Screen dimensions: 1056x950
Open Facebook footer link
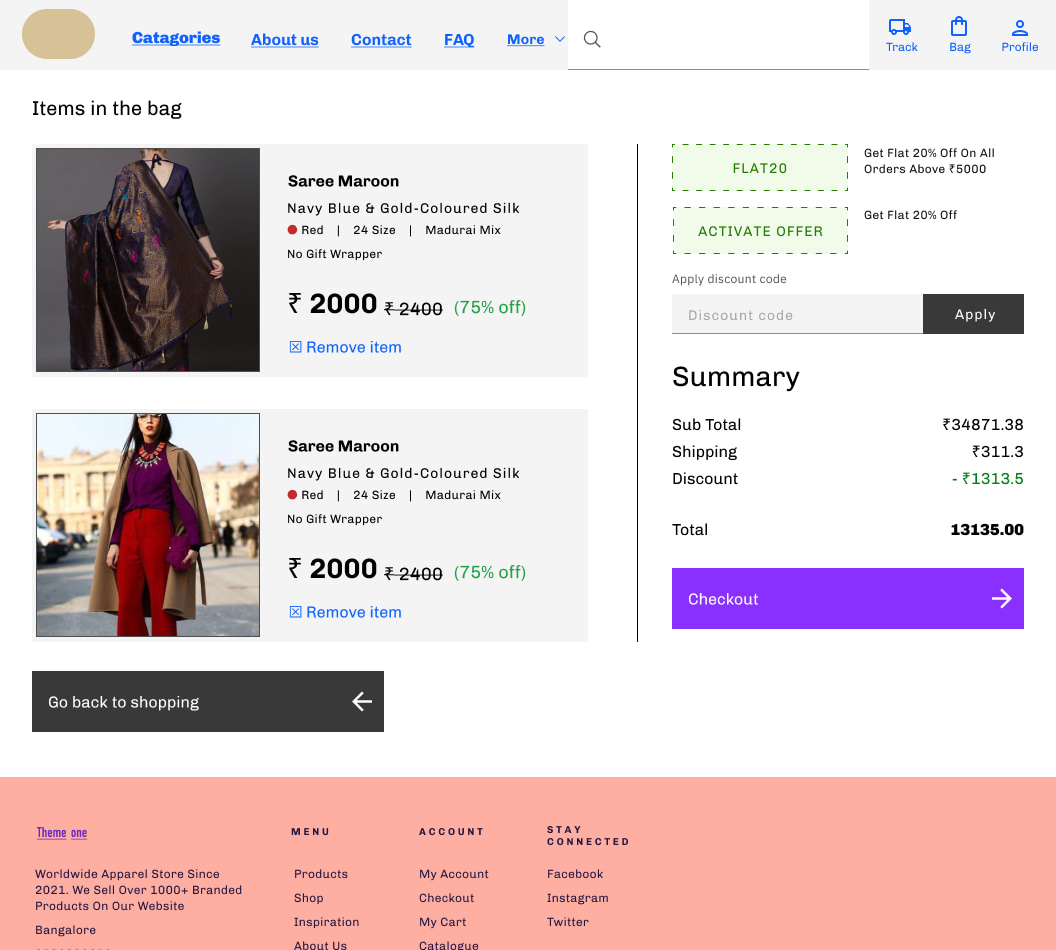click(574, 874)
